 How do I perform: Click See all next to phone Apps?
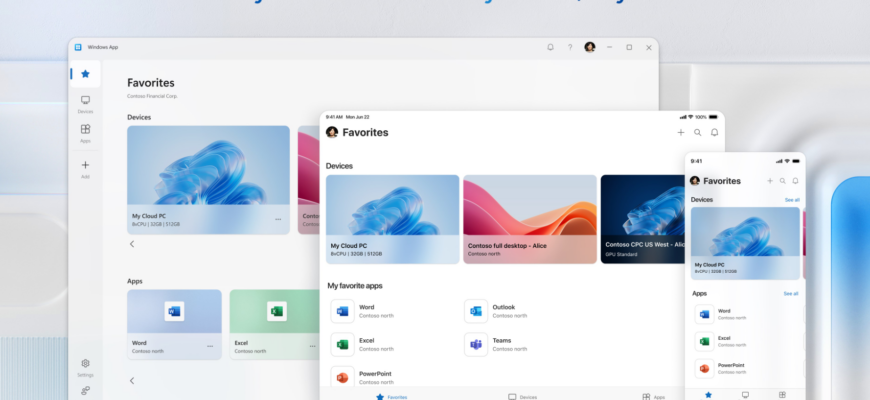click(791, 293)
